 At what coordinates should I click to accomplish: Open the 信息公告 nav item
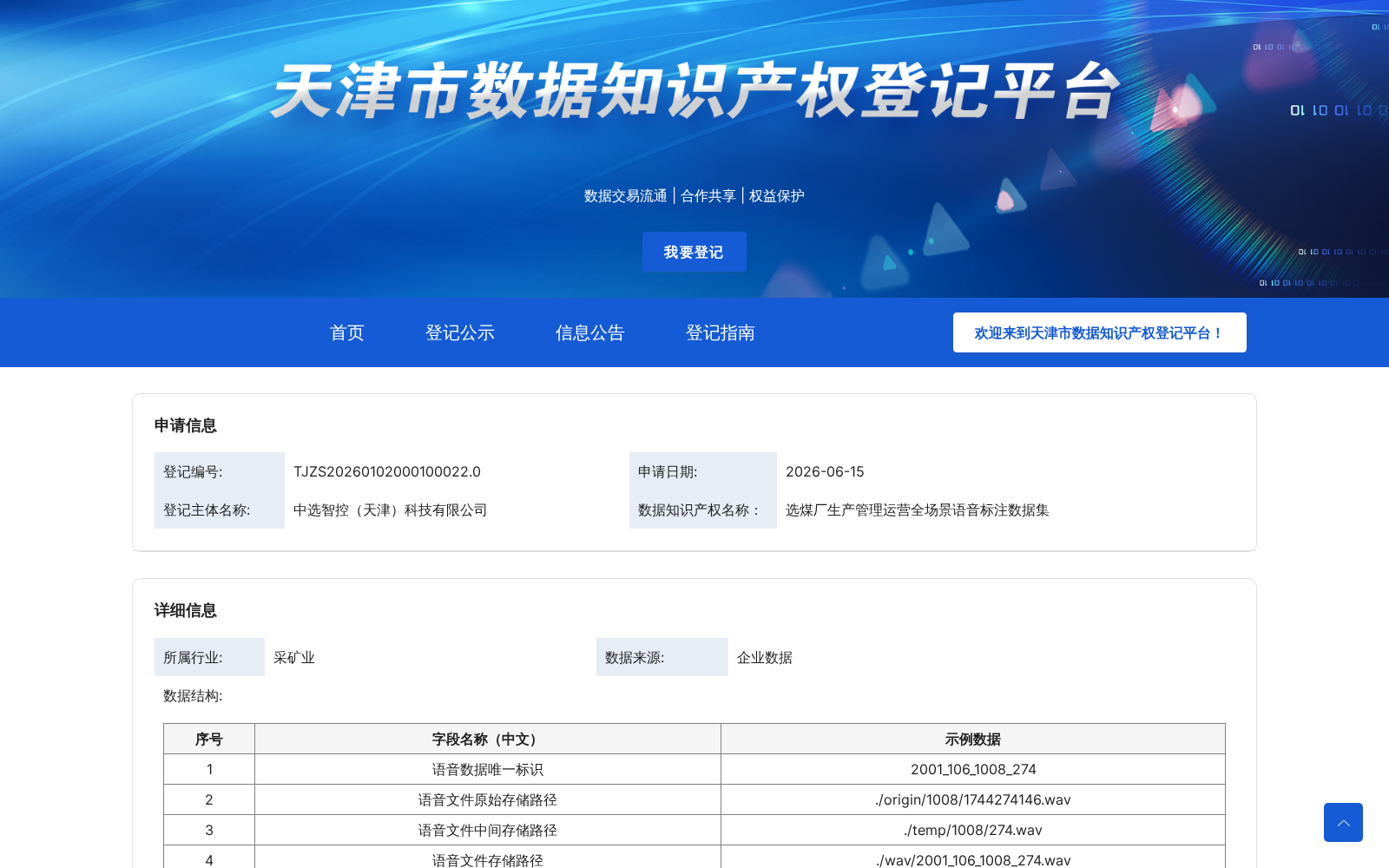590,332
